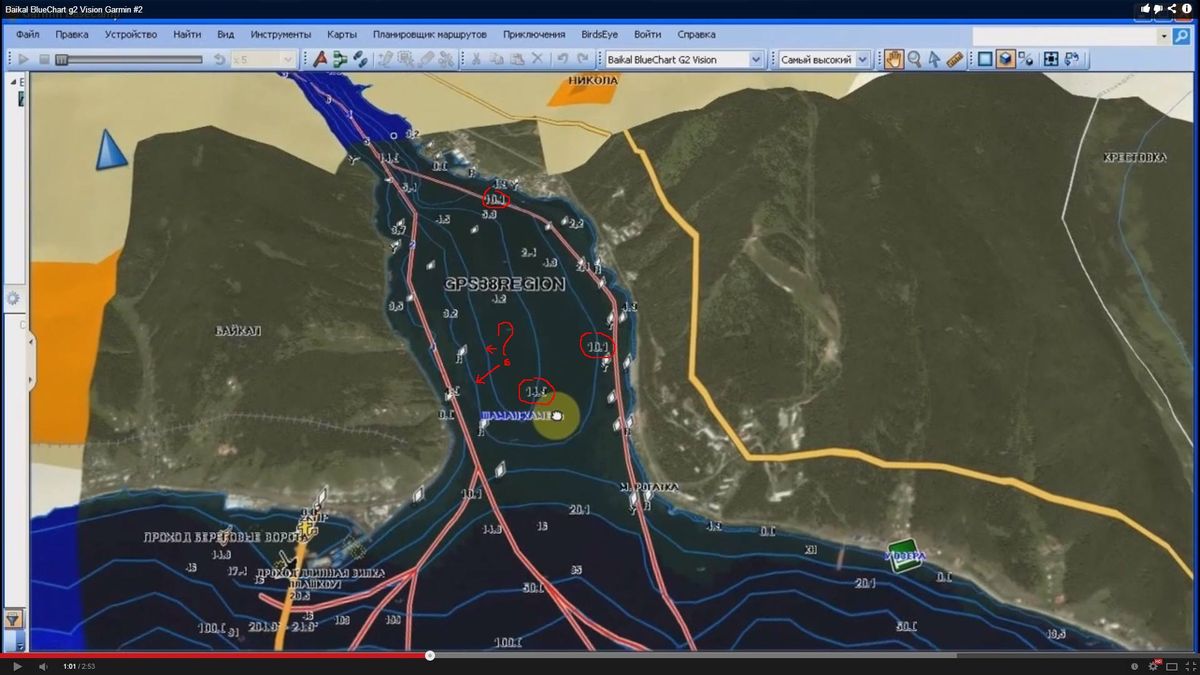1200x675 pixels.
Task: Open the Вид menu
Action: (x=226, y=34)
